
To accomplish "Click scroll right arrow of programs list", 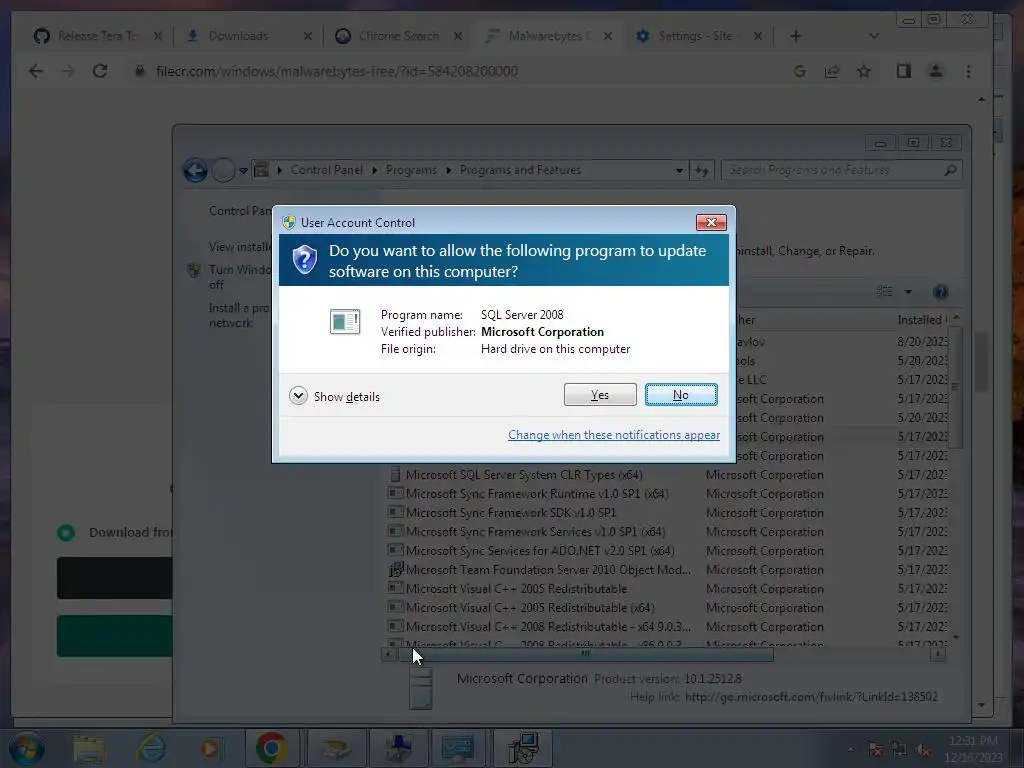I will click(938, 654).
